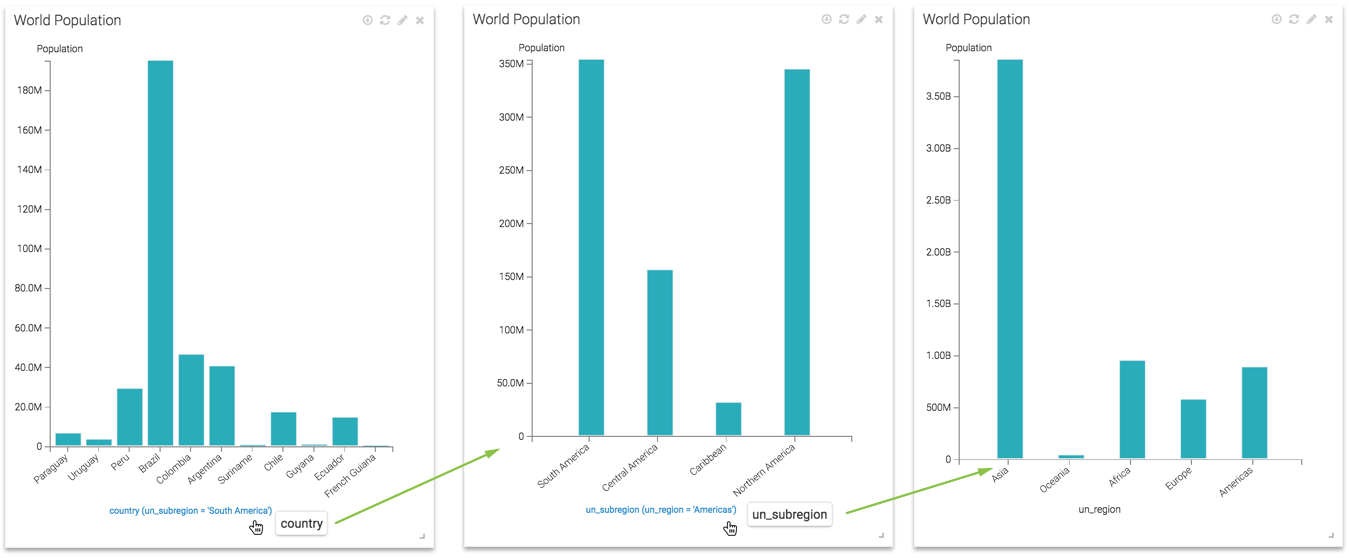
Task: Refresh the left country-level chart
Action: click(385, 20)
